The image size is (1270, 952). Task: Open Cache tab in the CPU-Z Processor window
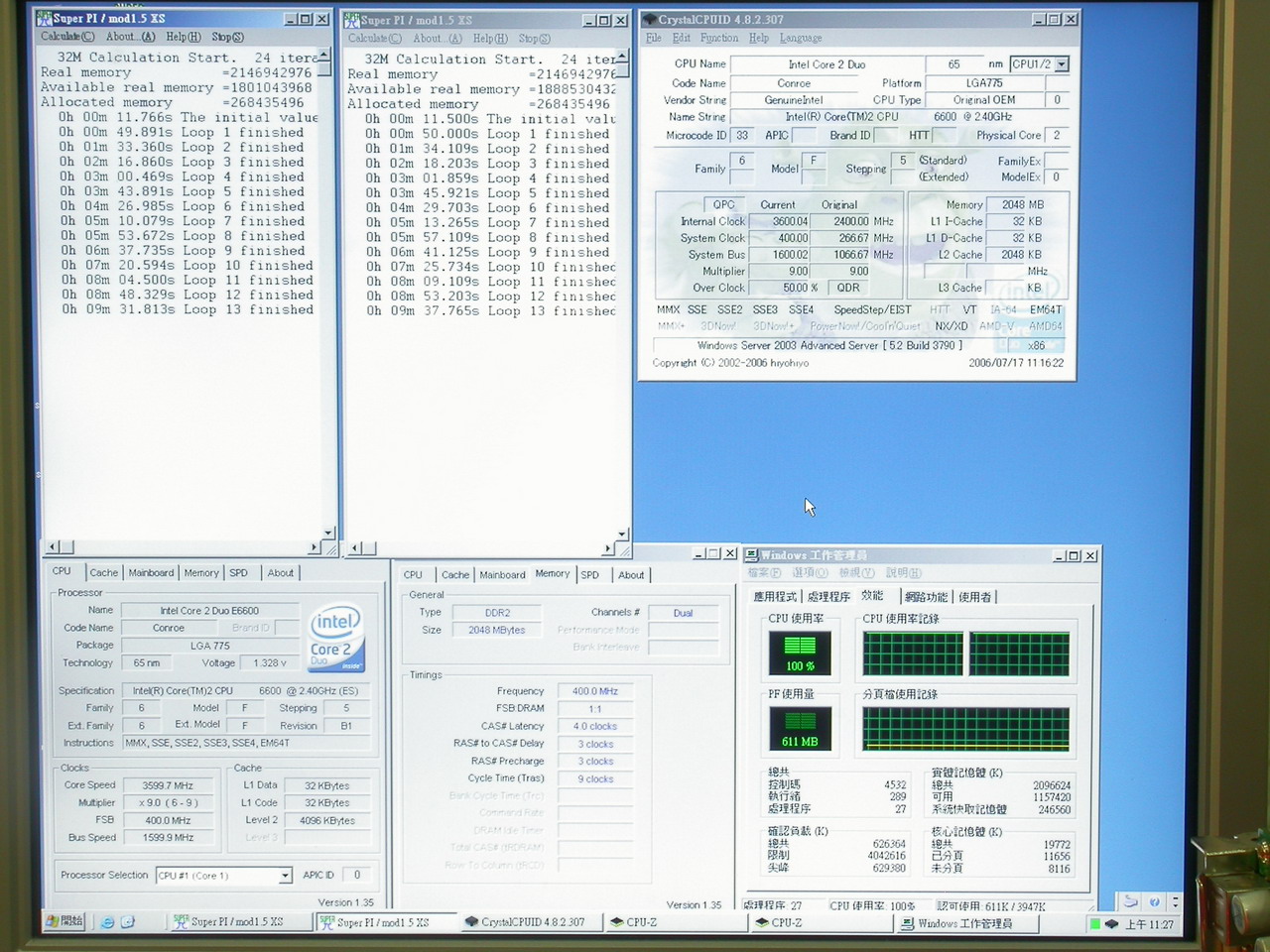coord(103,573)
